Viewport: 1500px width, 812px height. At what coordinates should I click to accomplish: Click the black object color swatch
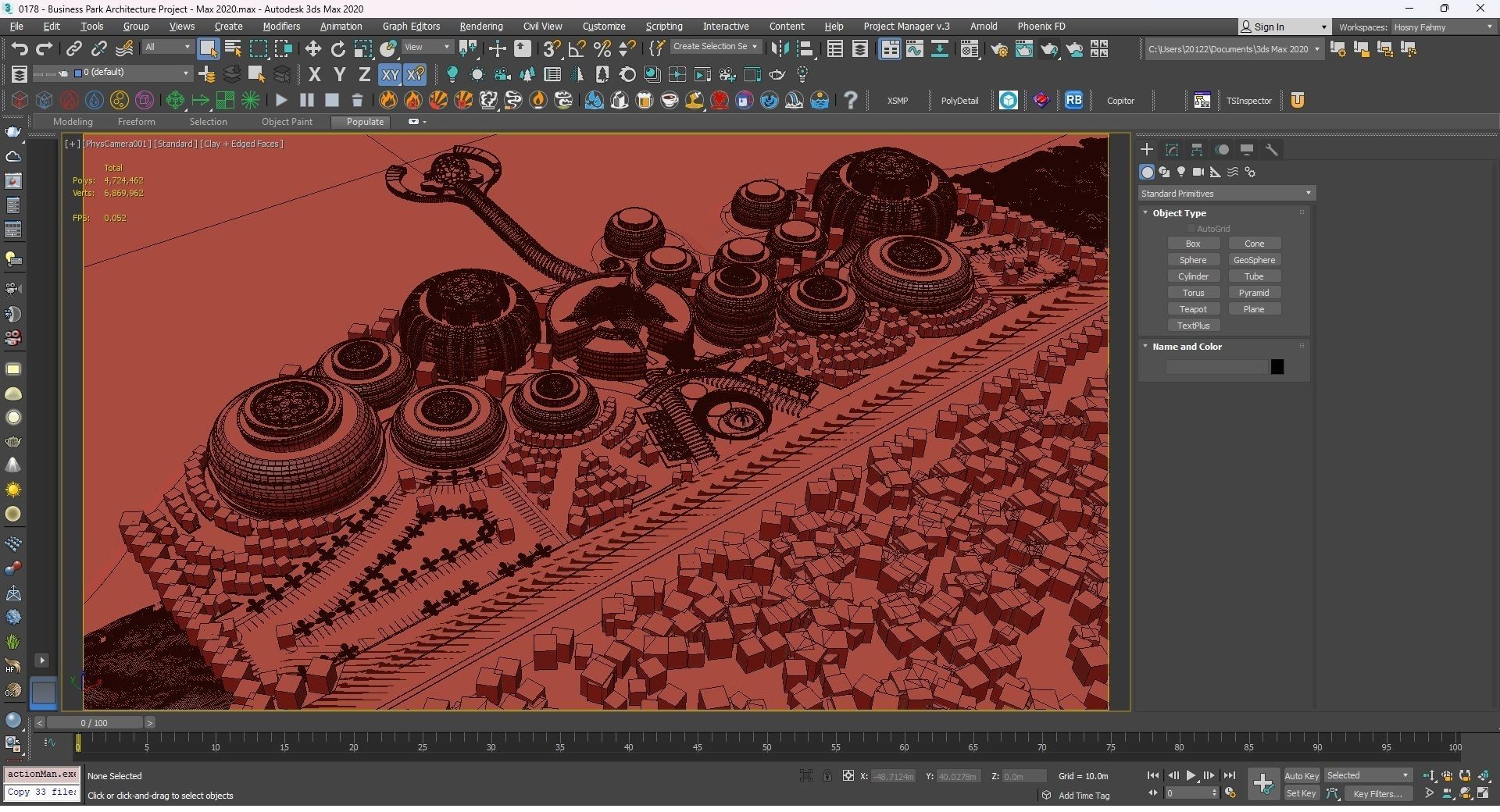pos(1277,367)
